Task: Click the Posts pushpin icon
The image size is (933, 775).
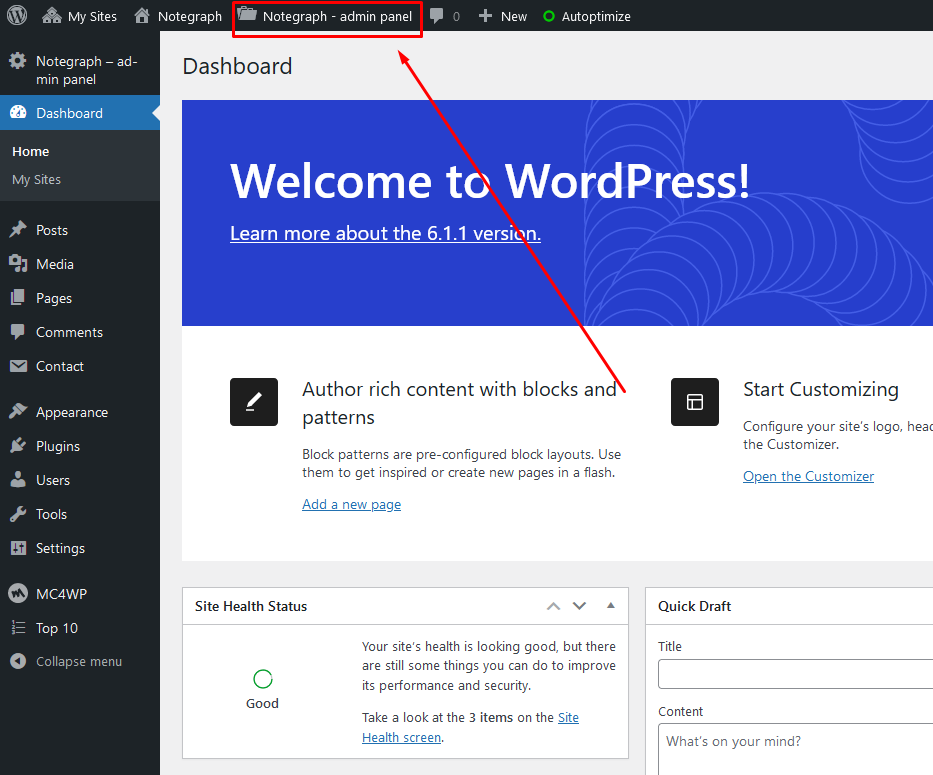Action: click(18, 230)
